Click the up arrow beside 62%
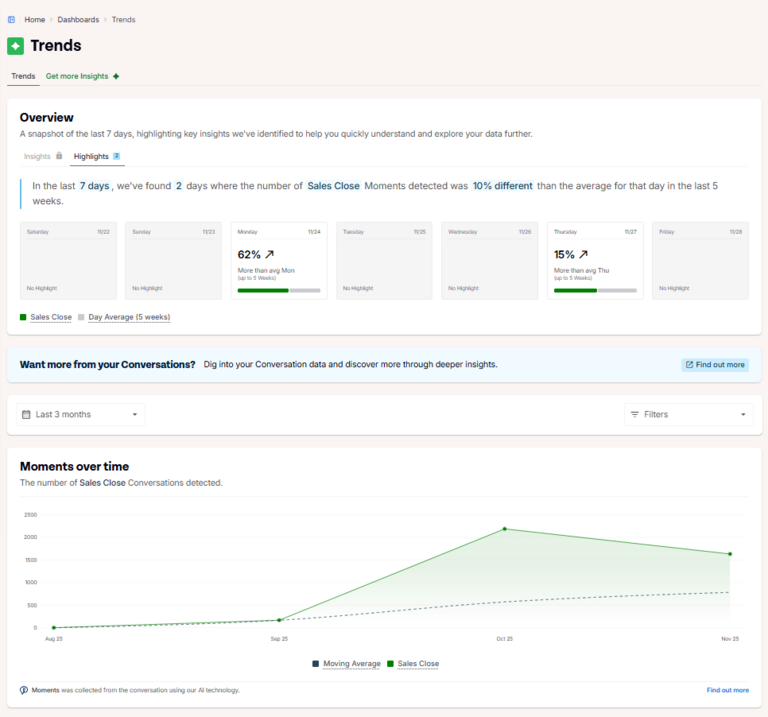 (269, 254)
